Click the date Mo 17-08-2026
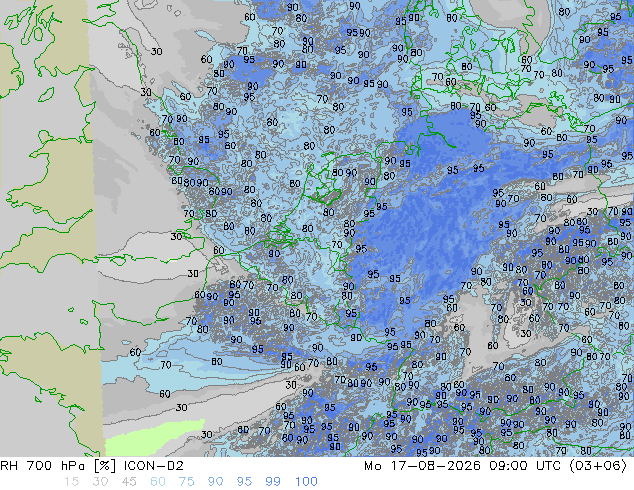Viewport: 634px width, 490px height. [422, 466]
